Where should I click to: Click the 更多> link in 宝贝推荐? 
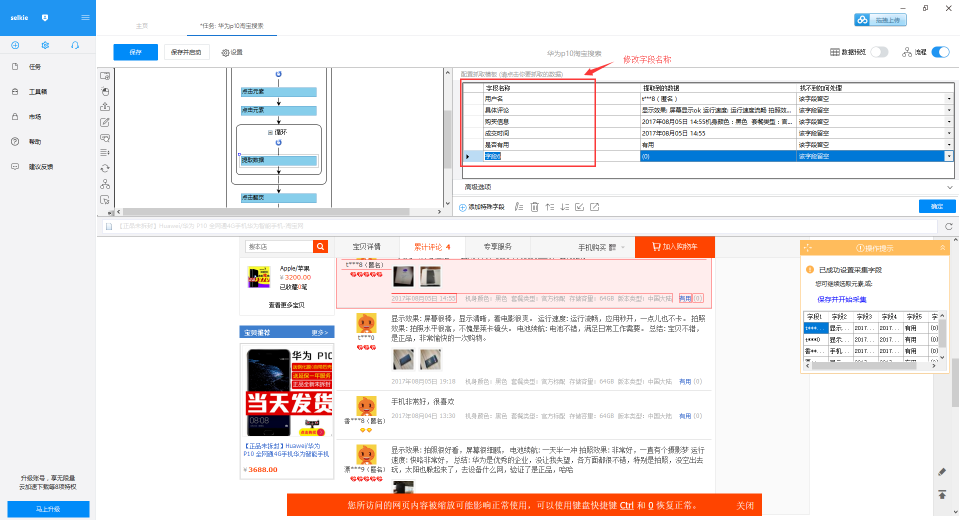[x=320, y=333]
